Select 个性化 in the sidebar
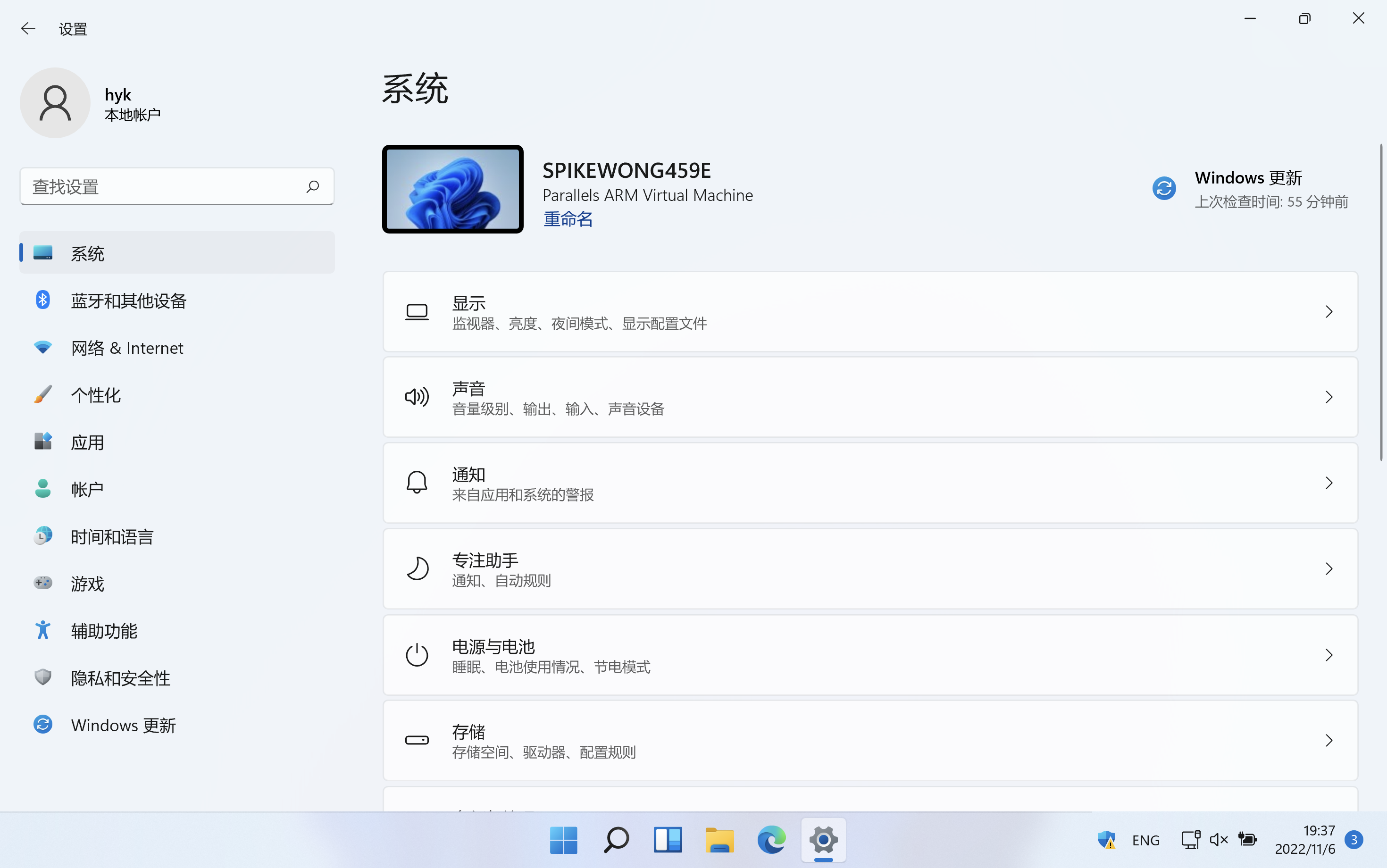 click(177, 394)
